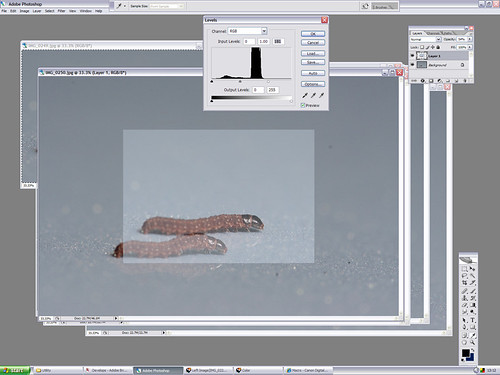Select the Blur tool
Image resolution: width=500 pixels, height=375 pixels.
464,312
